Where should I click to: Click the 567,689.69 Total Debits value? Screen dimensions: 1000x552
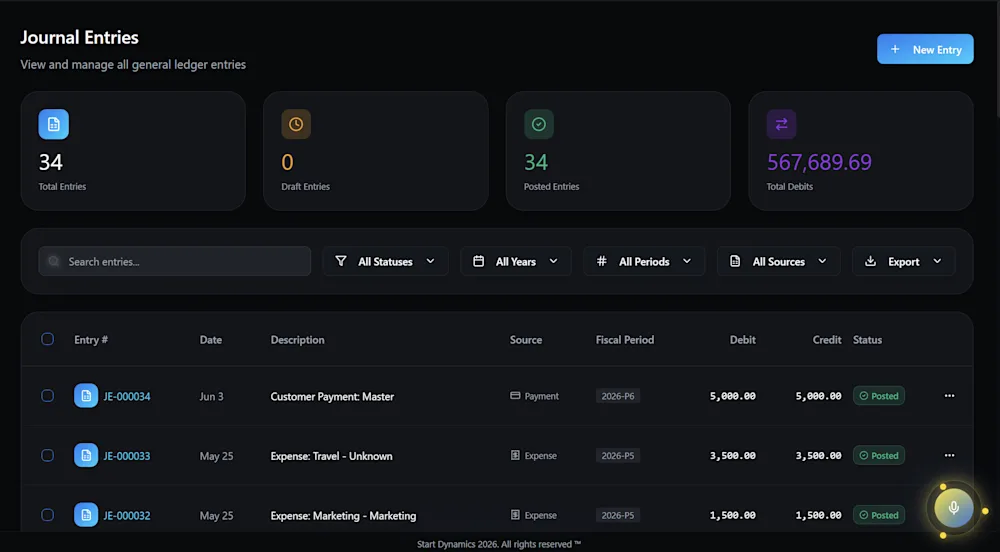pyautogui.click(x=820, y=163)
